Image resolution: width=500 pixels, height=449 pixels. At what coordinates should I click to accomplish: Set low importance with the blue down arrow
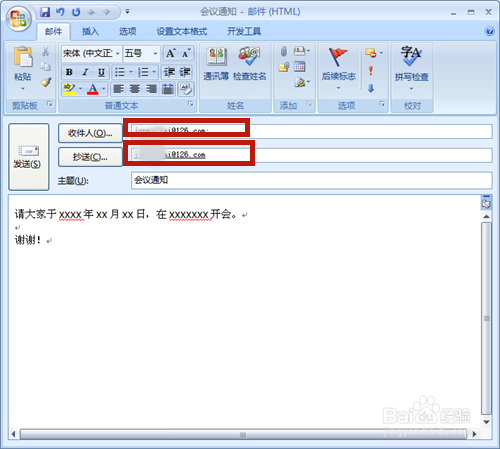[x=371, y=88]
